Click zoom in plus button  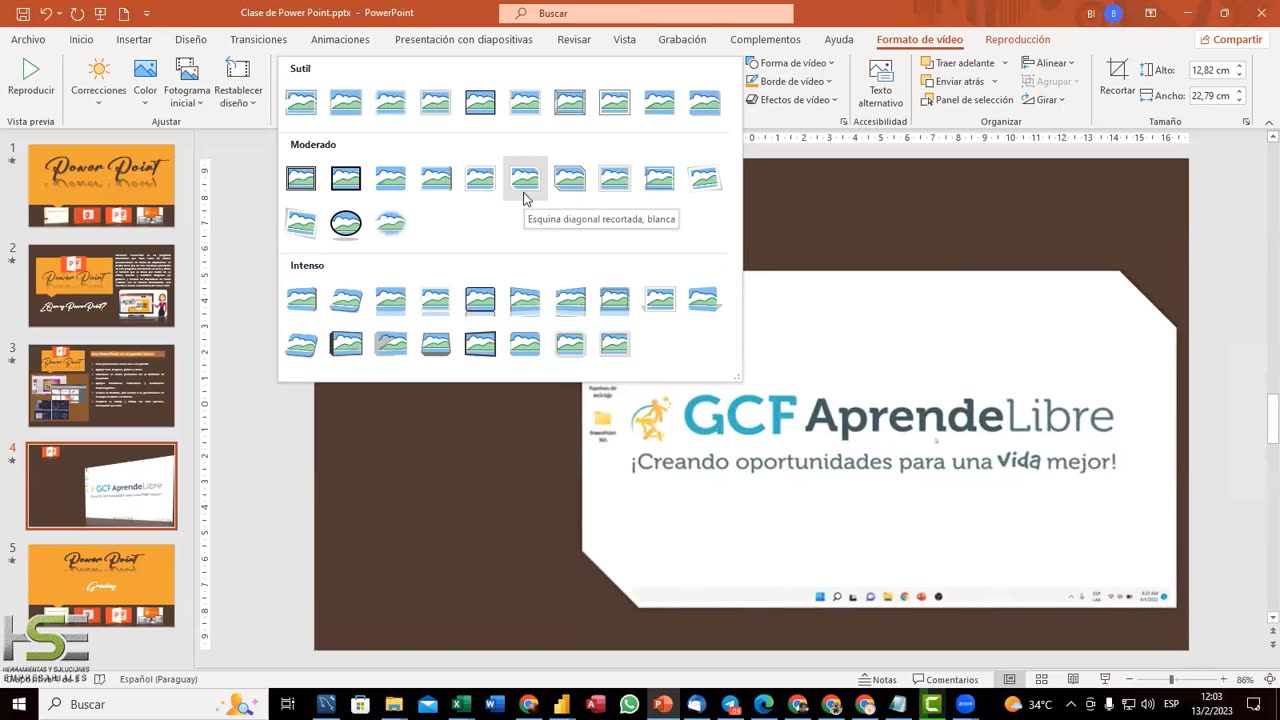pos(1222,679)
